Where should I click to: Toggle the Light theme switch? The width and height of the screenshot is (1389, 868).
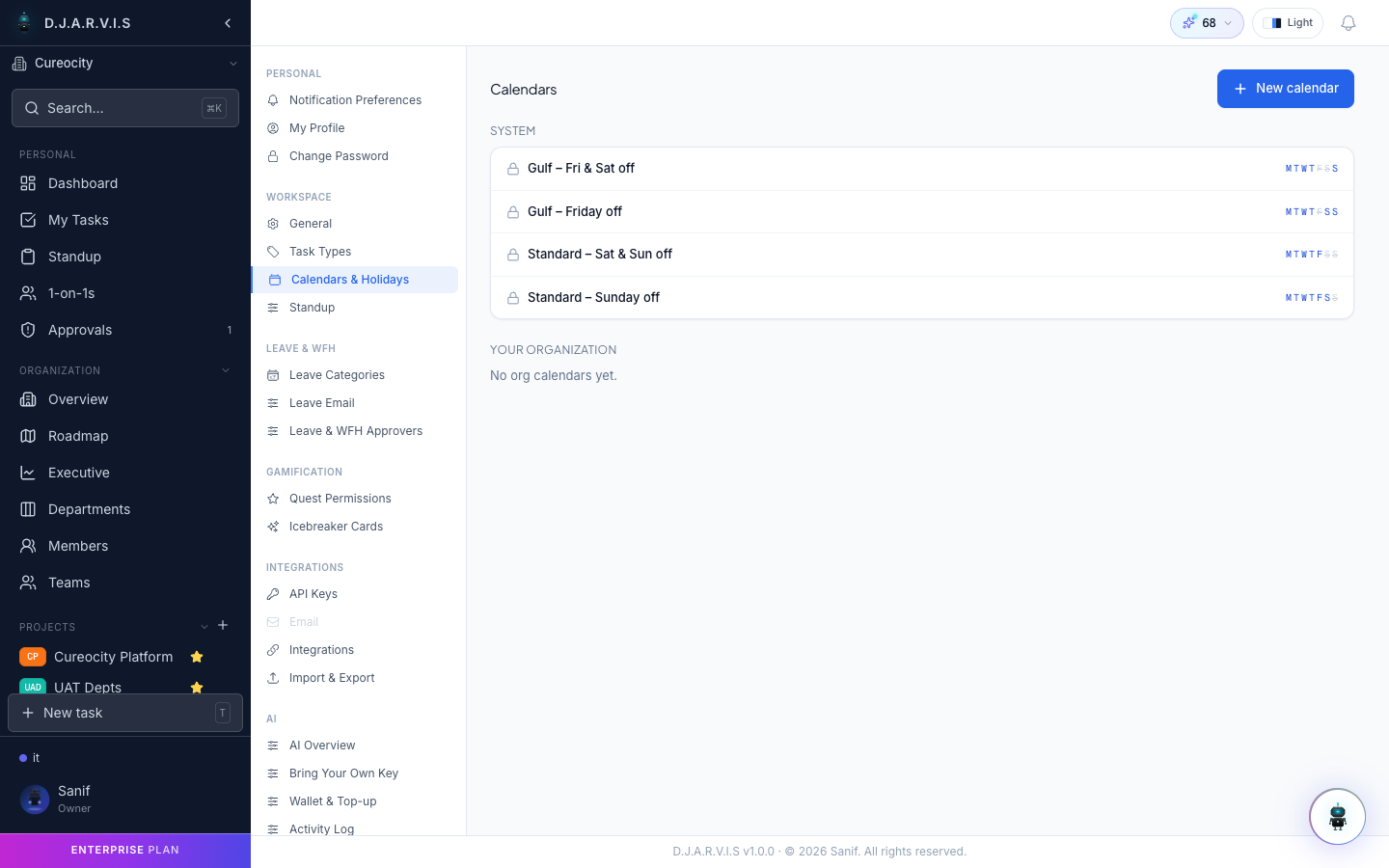(1288, 23)
